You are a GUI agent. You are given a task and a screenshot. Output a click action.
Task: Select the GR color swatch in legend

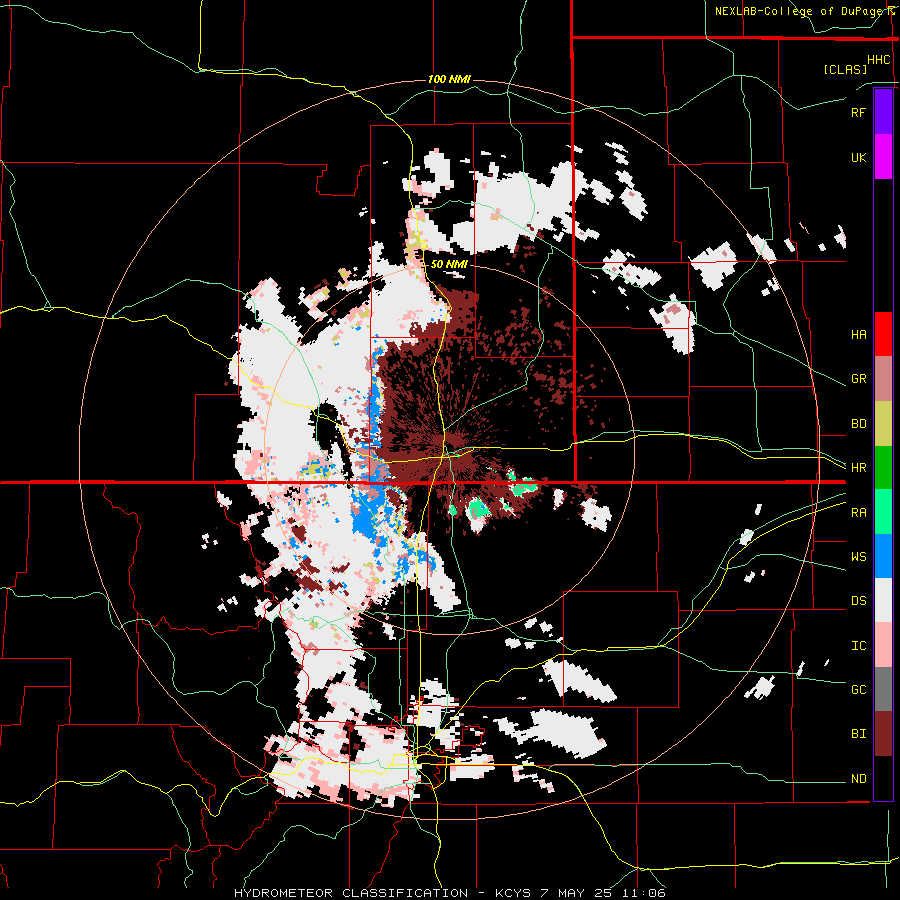point(883,379)
